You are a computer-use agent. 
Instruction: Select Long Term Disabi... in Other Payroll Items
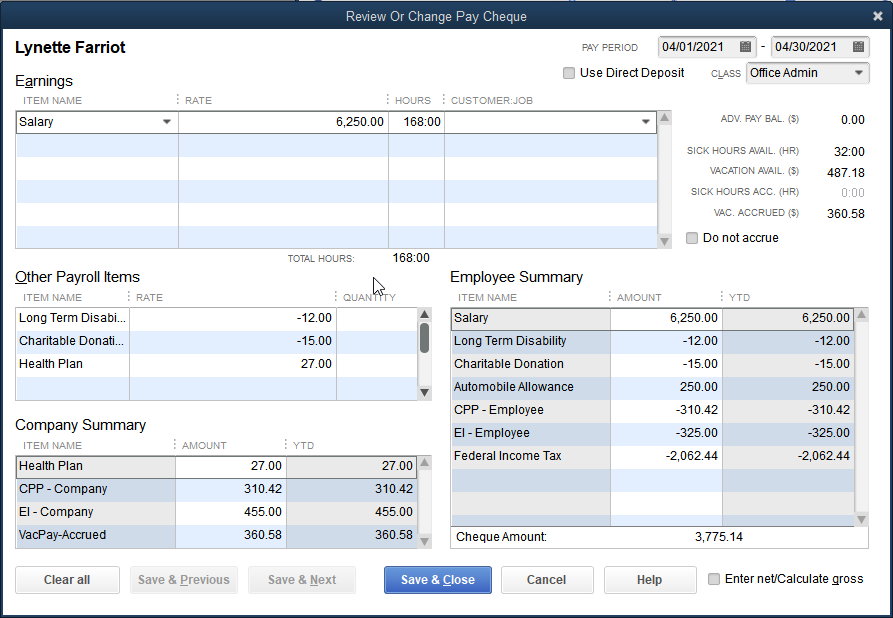point(72,318)
